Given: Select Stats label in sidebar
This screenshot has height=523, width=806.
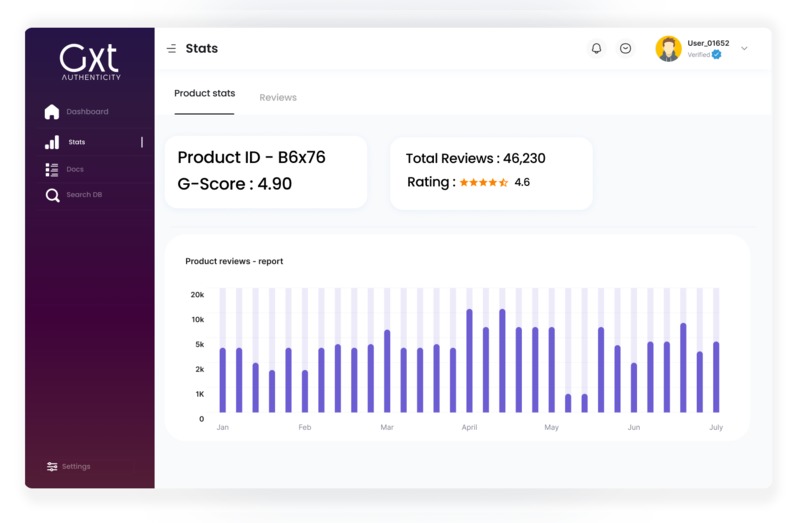Looking at the screenshot, I should [x=77, y=142].
